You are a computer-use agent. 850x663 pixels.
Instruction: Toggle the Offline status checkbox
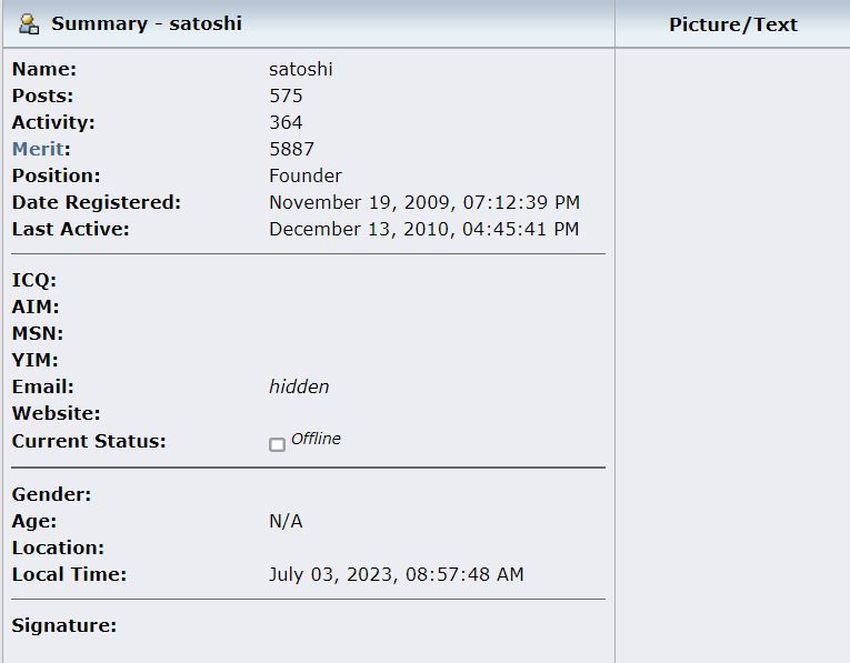click(277, 442)
